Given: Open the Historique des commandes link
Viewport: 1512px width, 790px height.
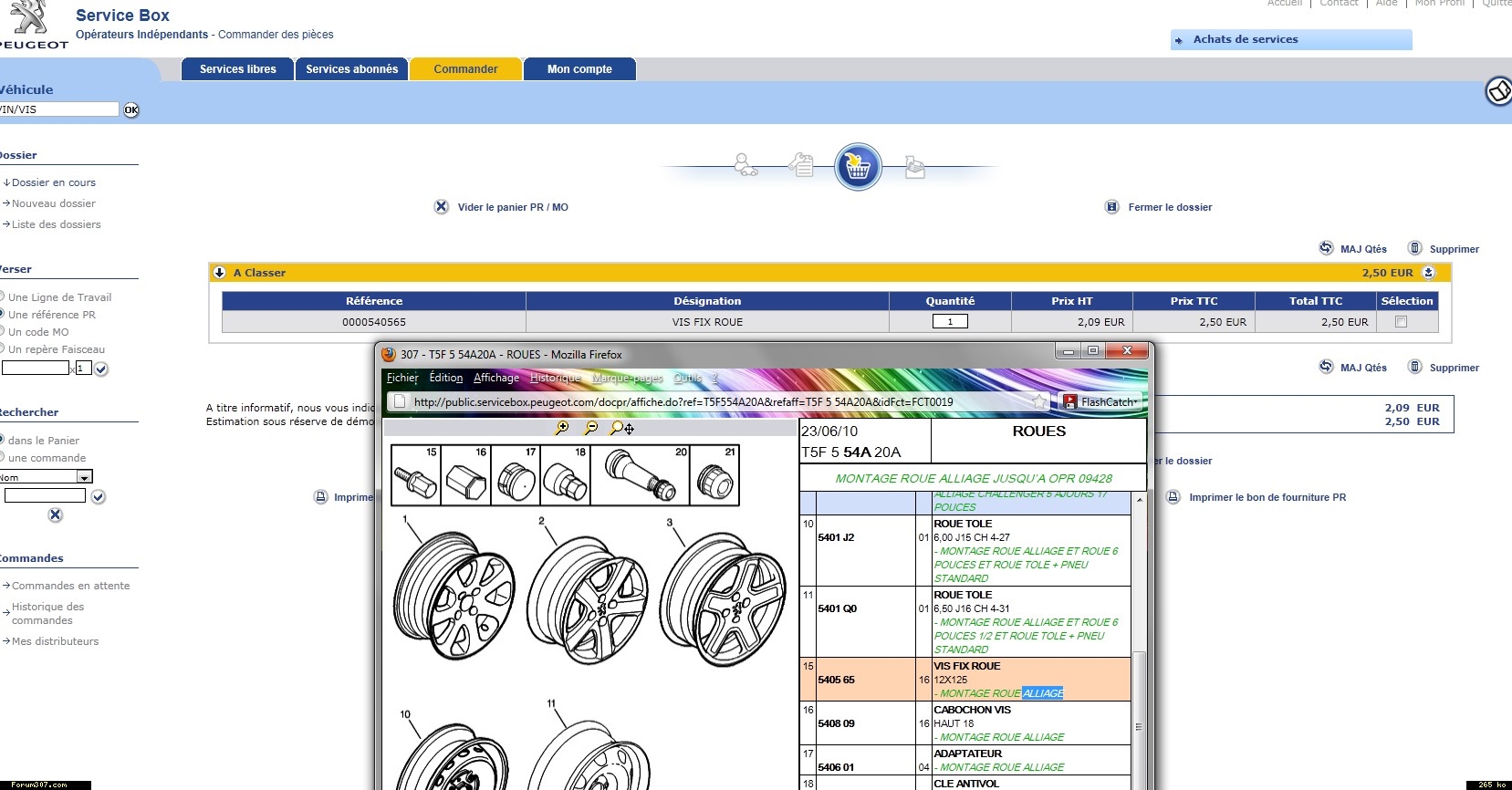Looking at the screenshot, I should (x=47, y=613).
